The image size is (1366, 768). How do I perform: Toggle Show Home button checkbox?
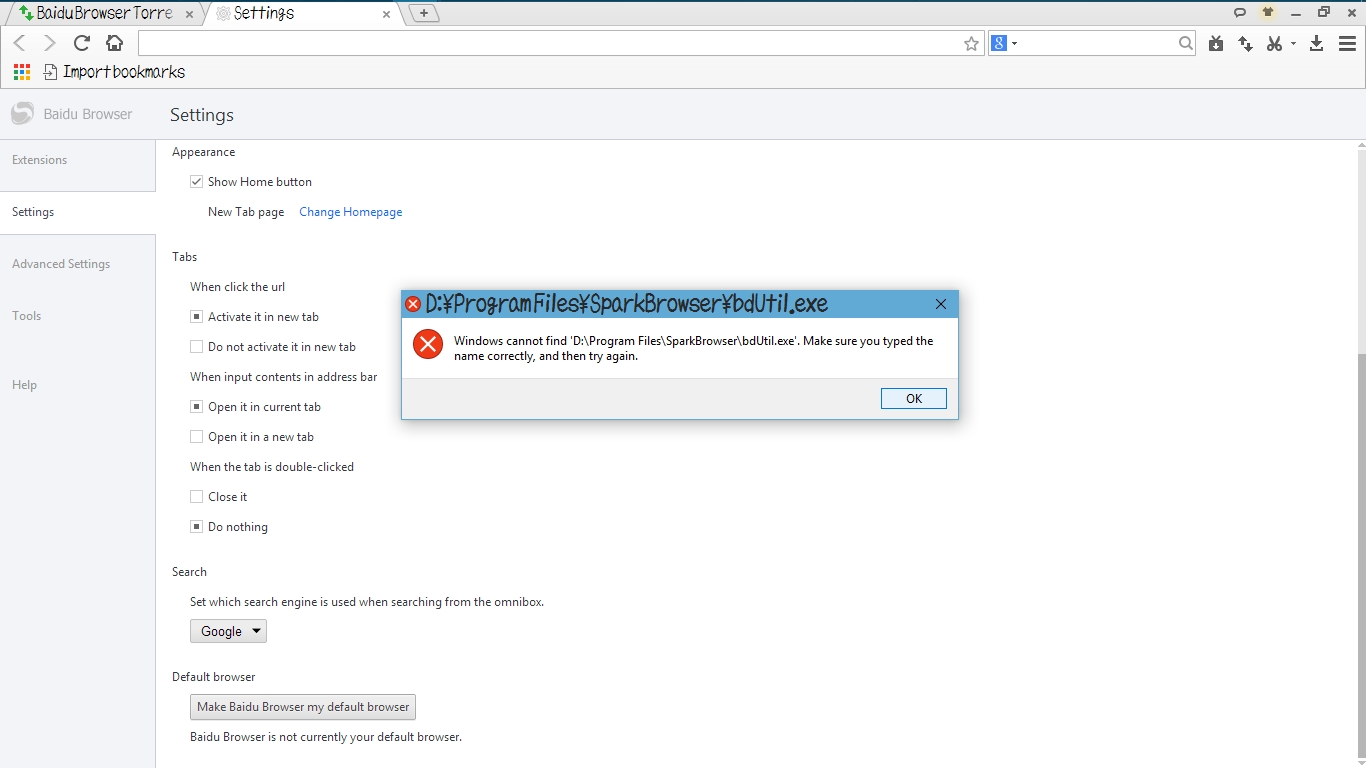click(197, 182)
